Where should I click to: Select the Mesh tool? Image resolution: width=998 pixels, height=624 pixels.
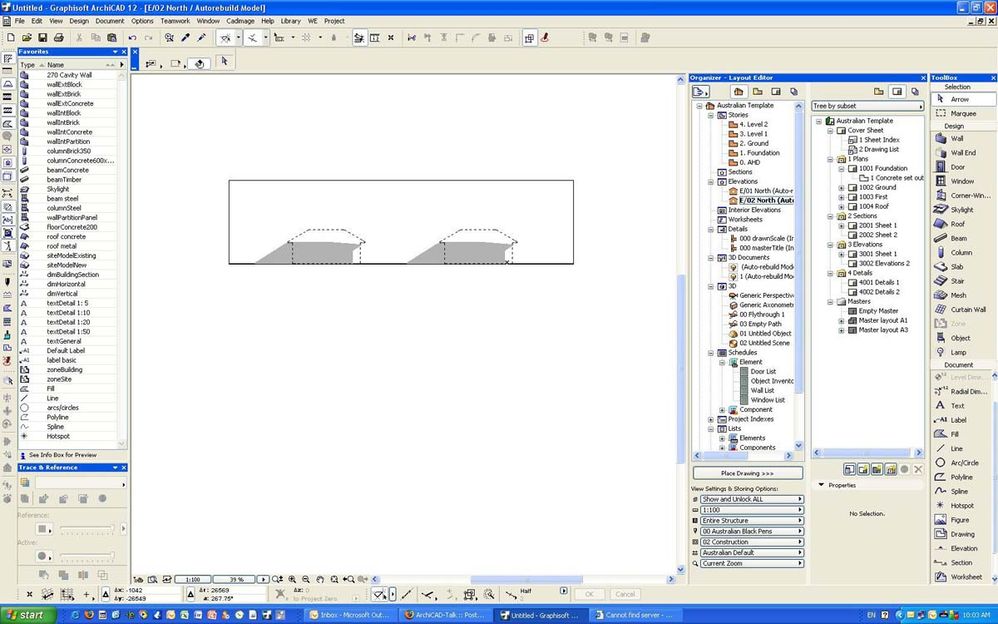point(957,295)
